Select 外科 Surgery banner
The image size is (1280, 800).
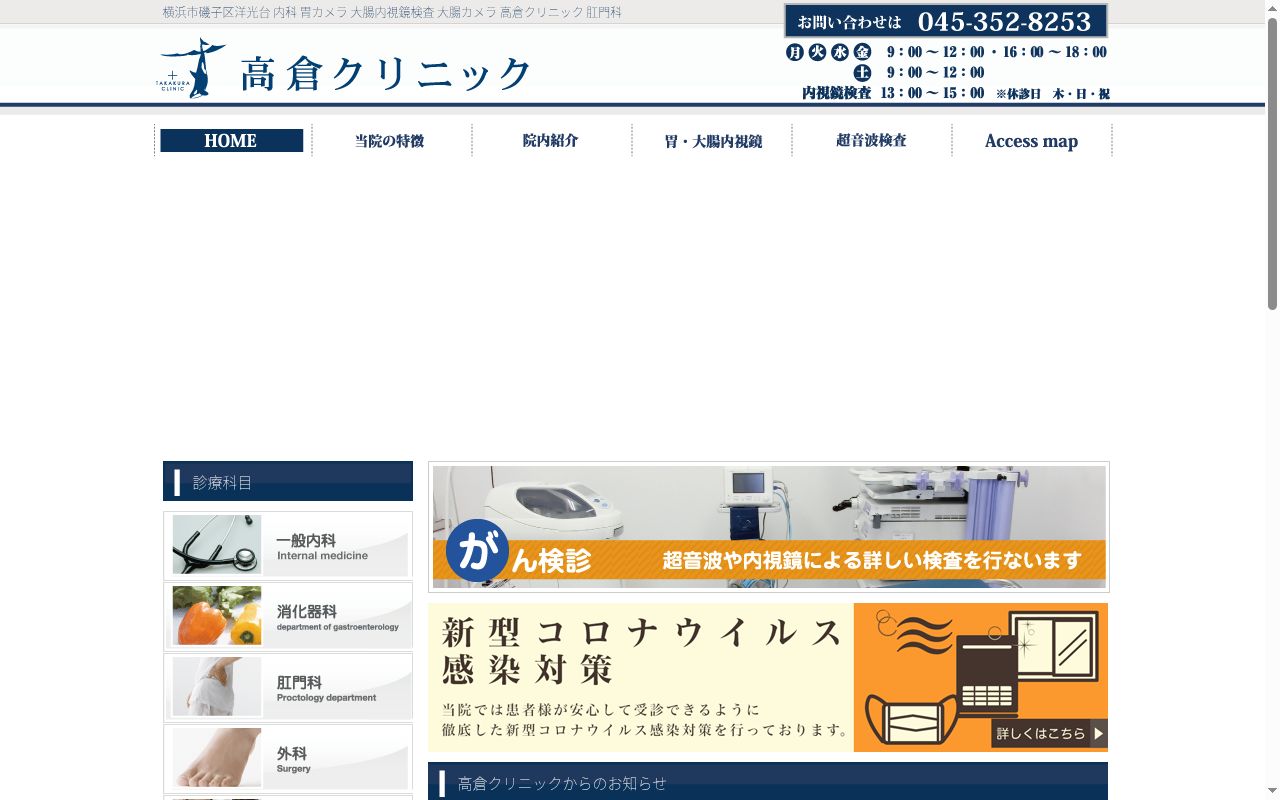[x=288, y=759]
